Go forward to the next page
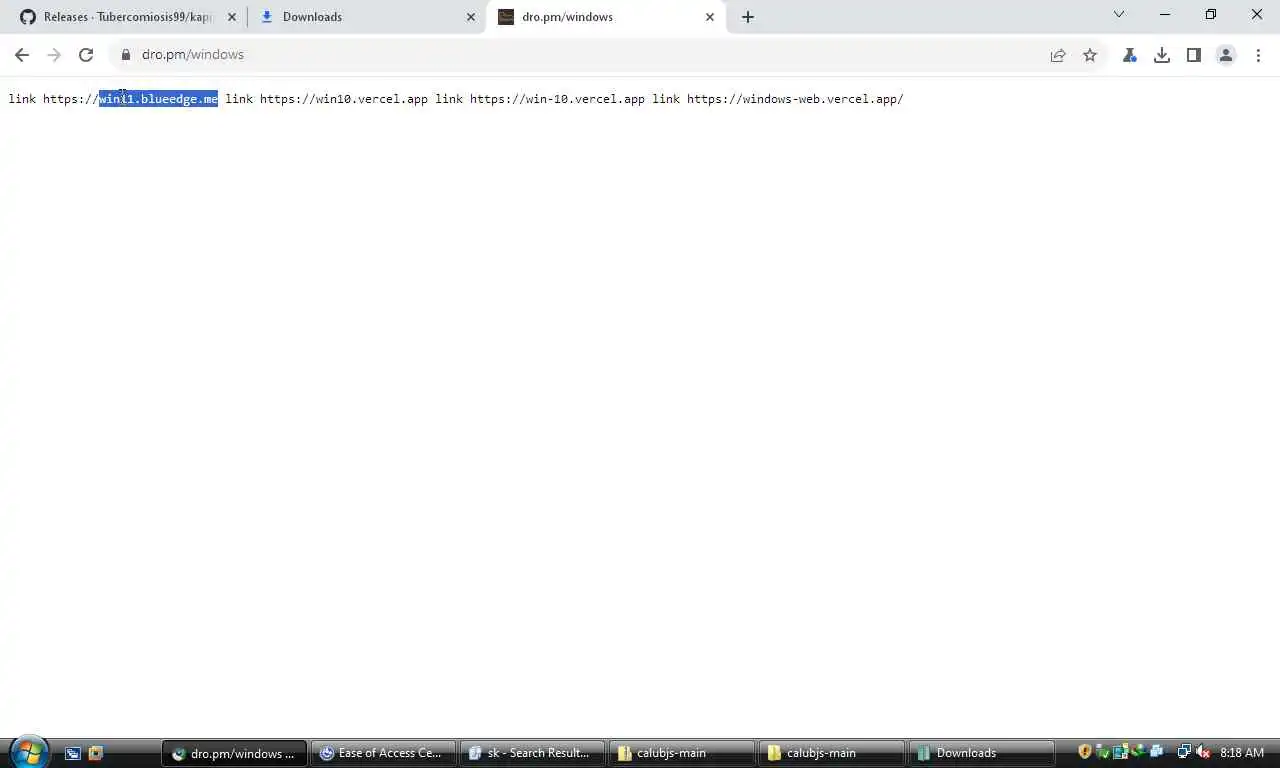The image size is (1280, 768). pos(54,55)
